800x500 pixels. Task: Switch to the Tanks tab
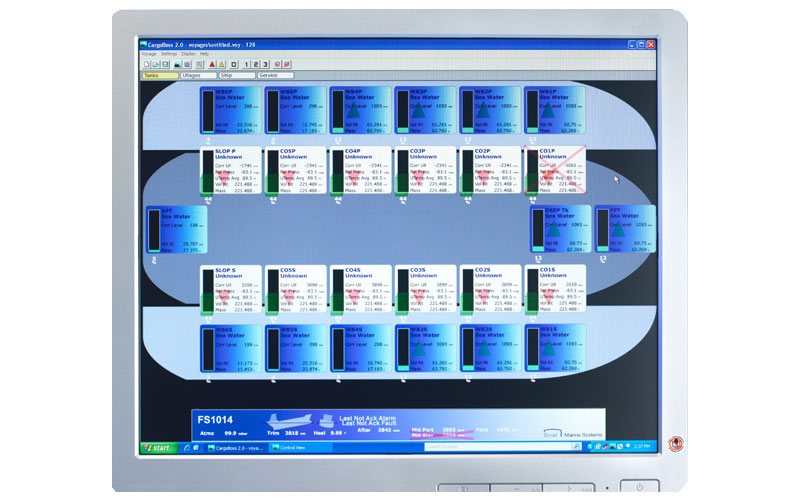(160, 76)
